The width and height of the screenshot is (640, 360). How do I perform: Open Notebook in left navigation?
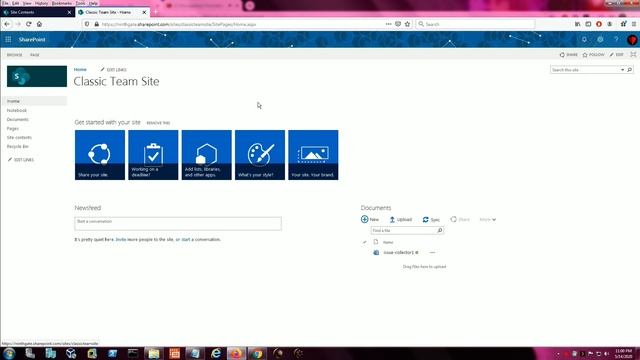(17, 111)
